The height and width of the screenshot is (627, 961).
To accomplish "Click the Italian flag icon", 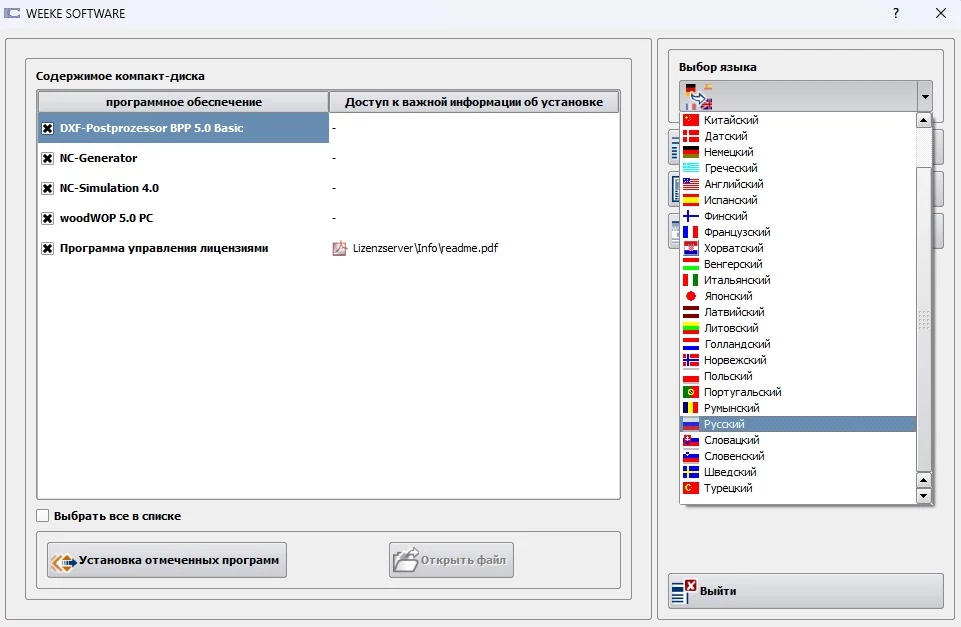I will click(x=691, y=280).
